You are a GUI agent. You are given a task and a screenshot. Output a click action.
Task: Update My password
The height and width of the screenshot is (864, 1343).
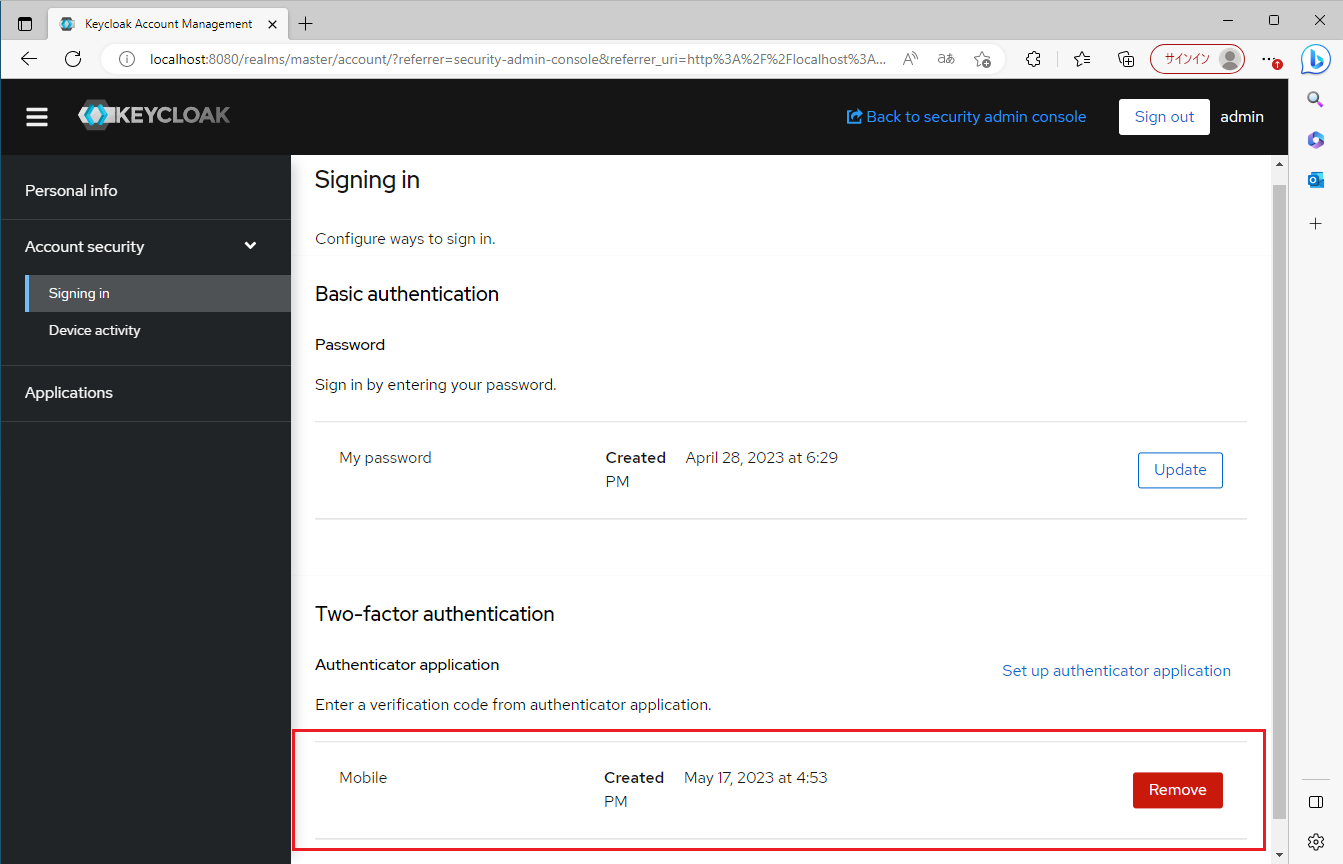[1180, 469]
